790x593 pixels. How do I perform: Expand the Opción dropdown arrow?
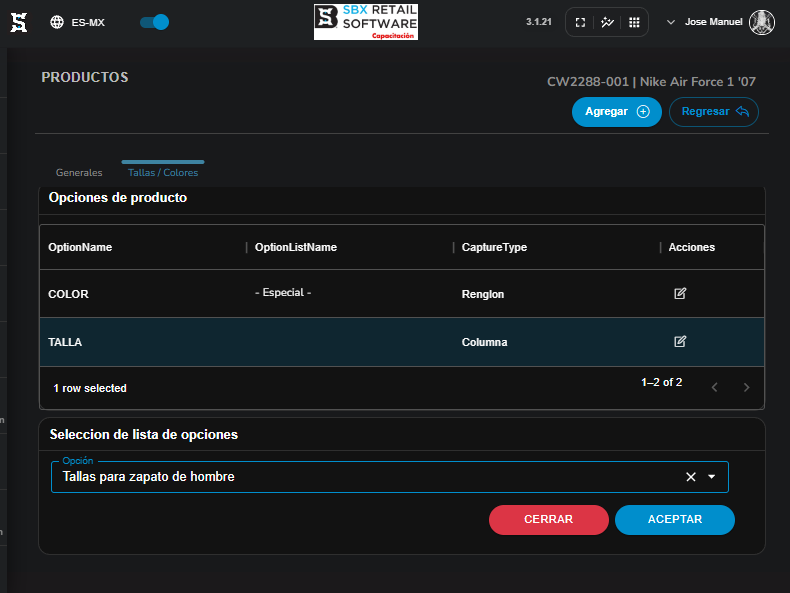(x=711, y=477)
